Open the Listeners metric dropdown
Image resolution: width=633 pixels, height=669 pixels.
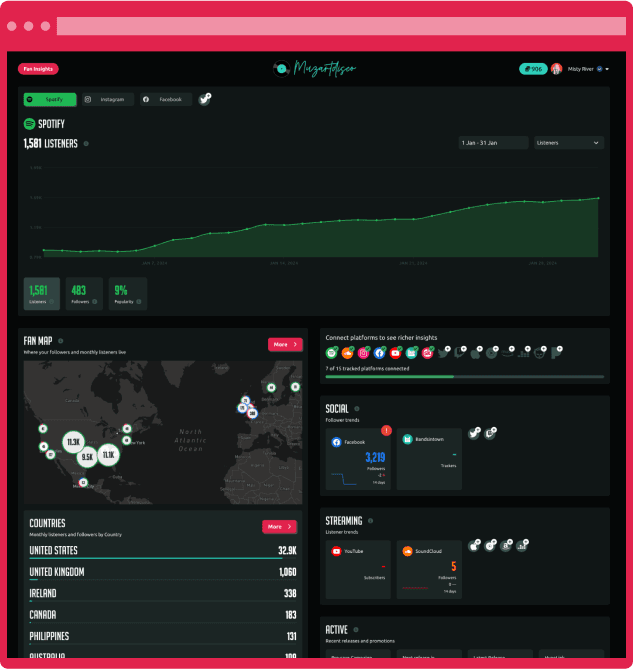[x=569, y=143]
